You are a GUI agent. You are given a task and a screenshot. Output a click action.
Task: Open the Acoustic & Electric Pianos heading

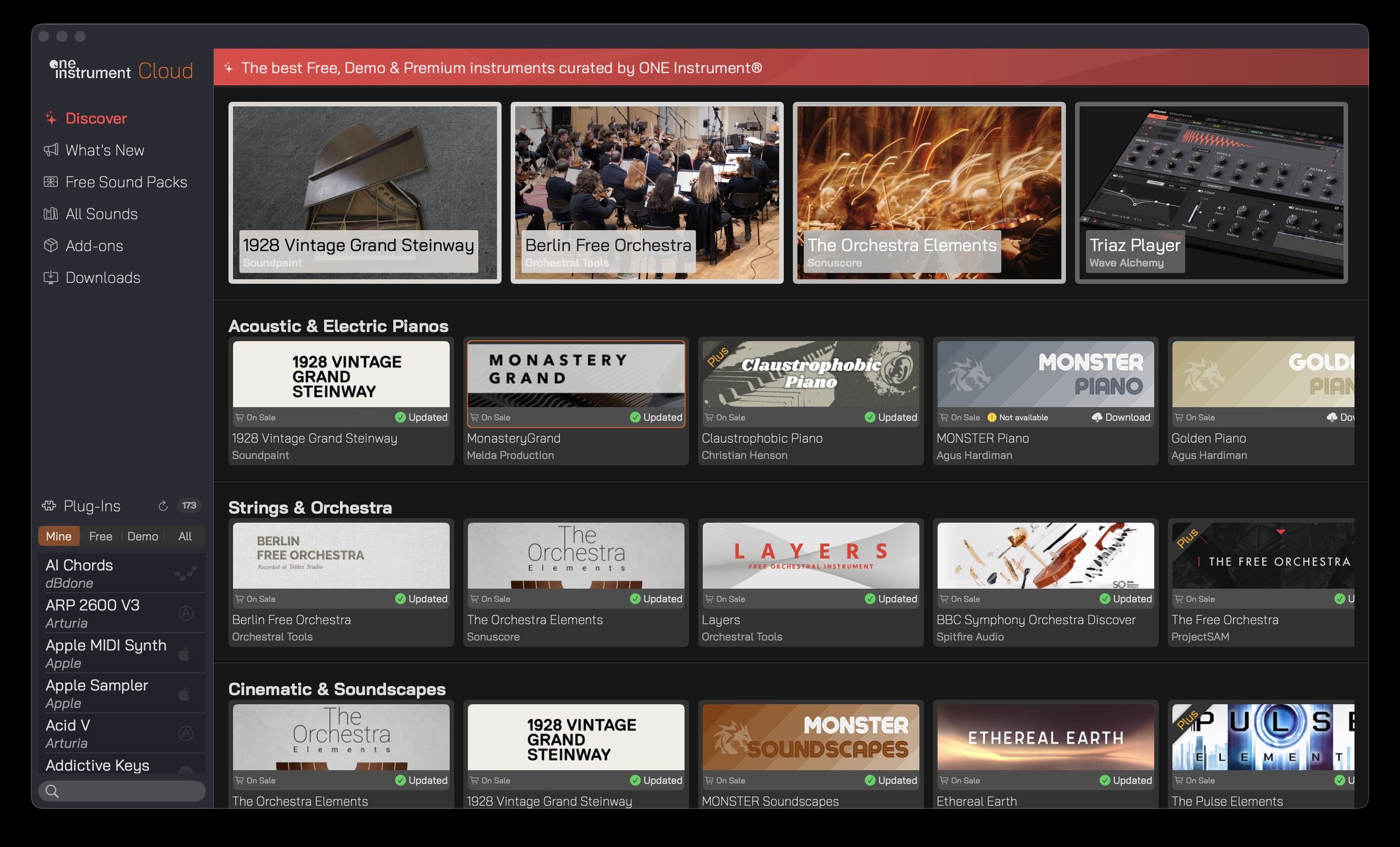[338, 326]
